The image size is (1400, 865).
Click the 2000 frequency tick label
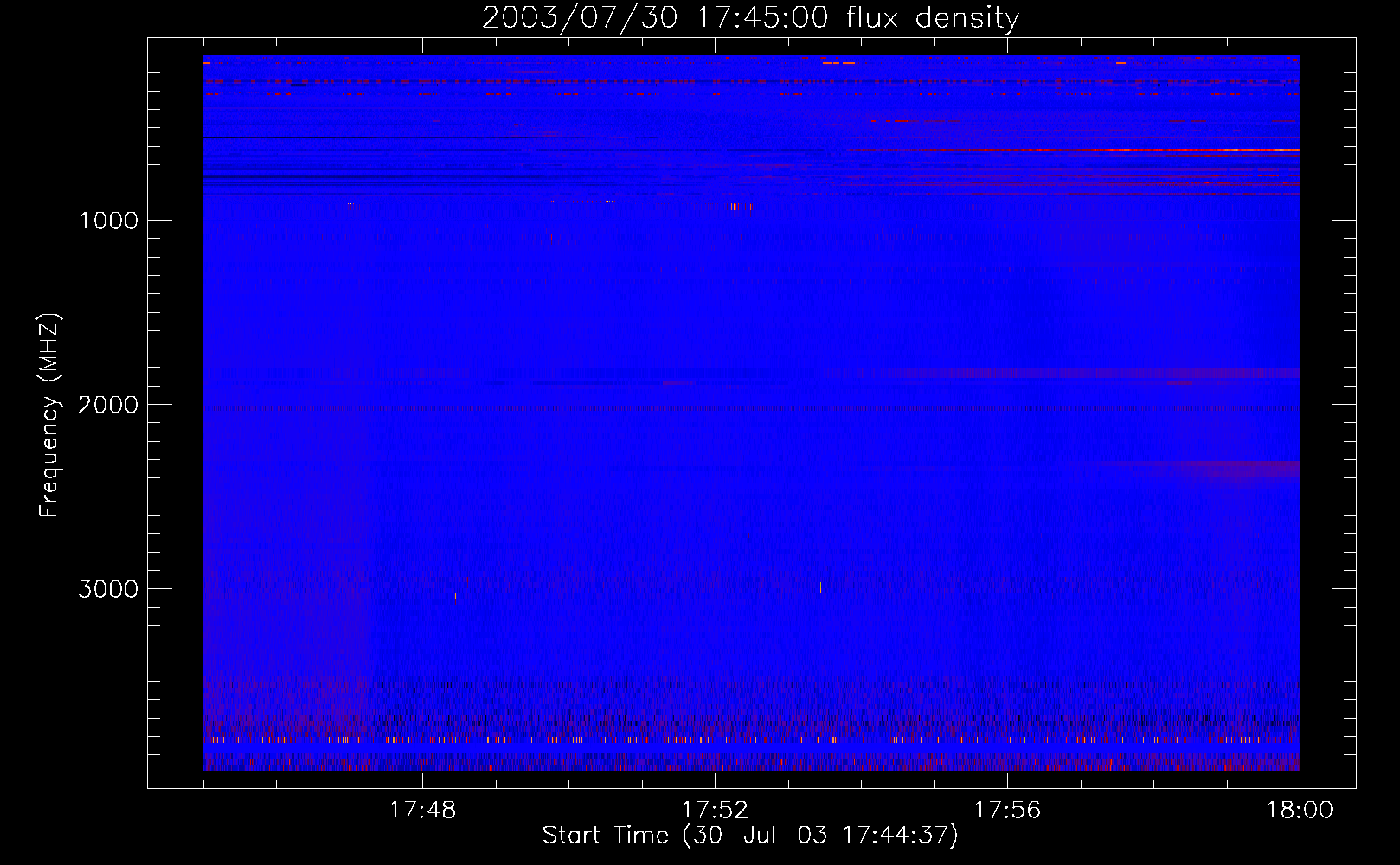click(x=108, y=405)
